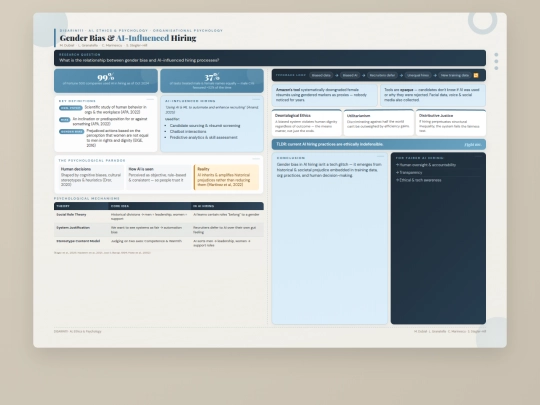Click the Biased data pill
The width and height of the screenshot is (540, 405).
(x=321, y=75)
